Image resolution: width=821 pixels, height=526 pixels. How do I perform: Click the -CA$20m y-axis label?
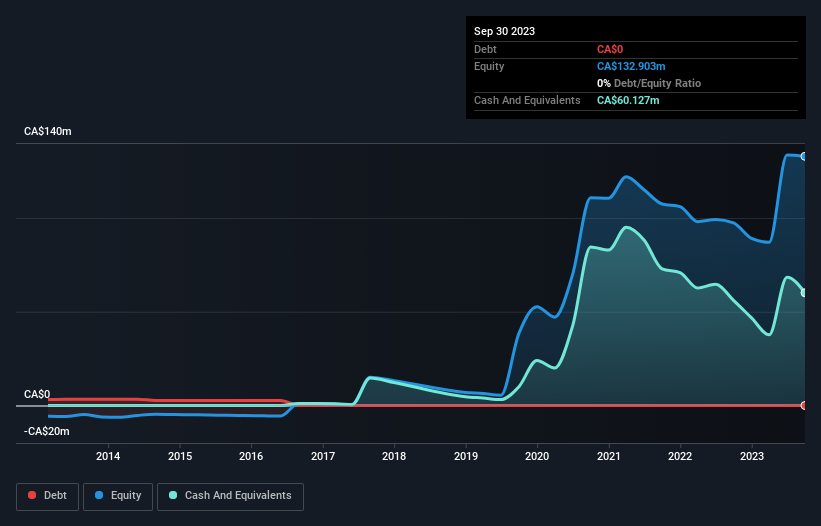[47, 431]
